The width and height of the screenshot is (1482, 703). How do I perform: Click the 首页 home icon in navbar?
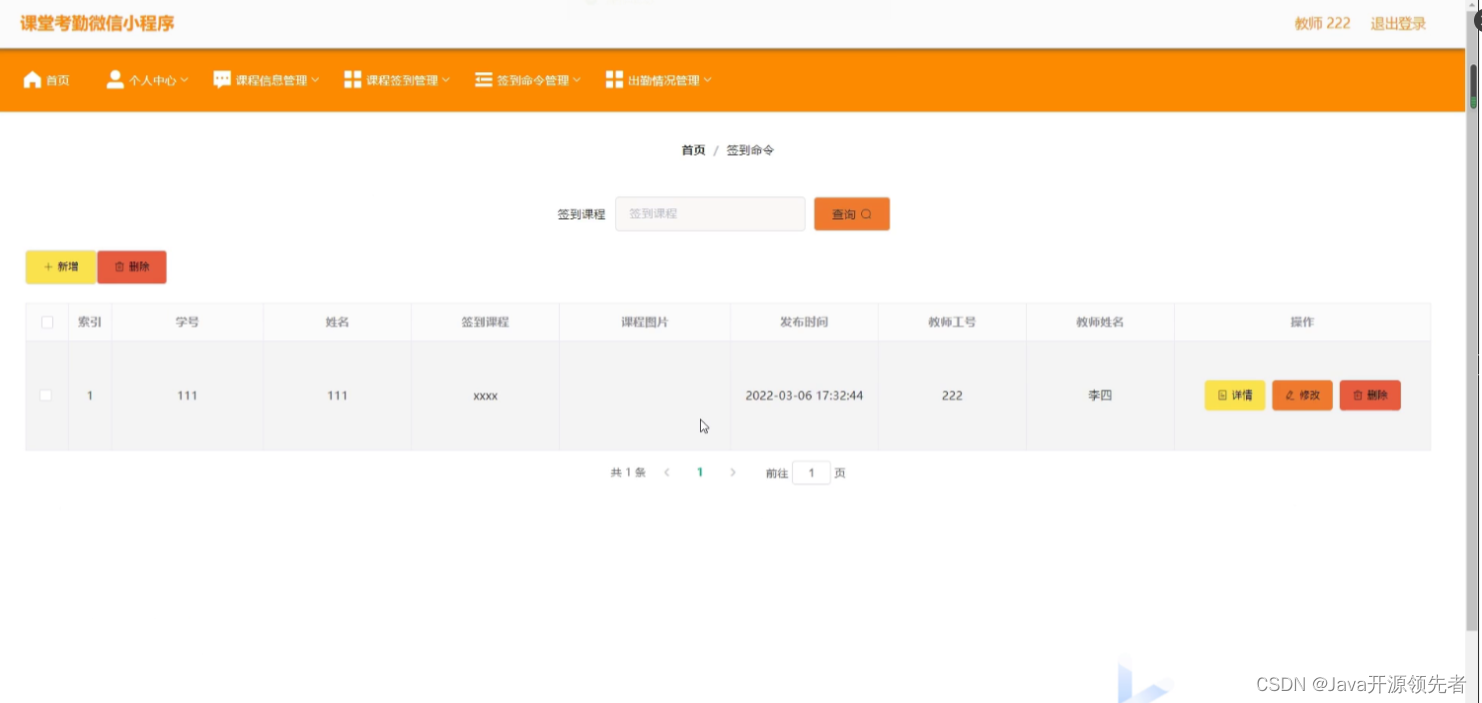click(x=31, y=79)
